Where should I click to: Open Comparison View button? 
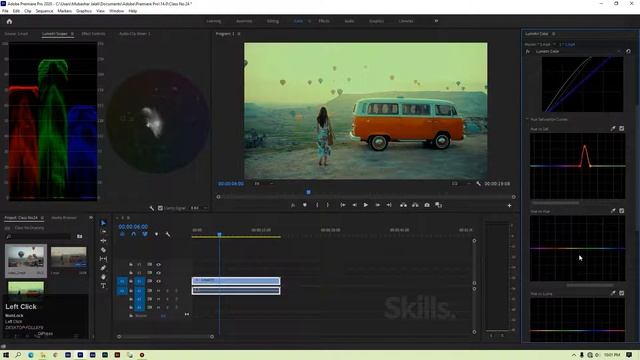pos(439,205)
